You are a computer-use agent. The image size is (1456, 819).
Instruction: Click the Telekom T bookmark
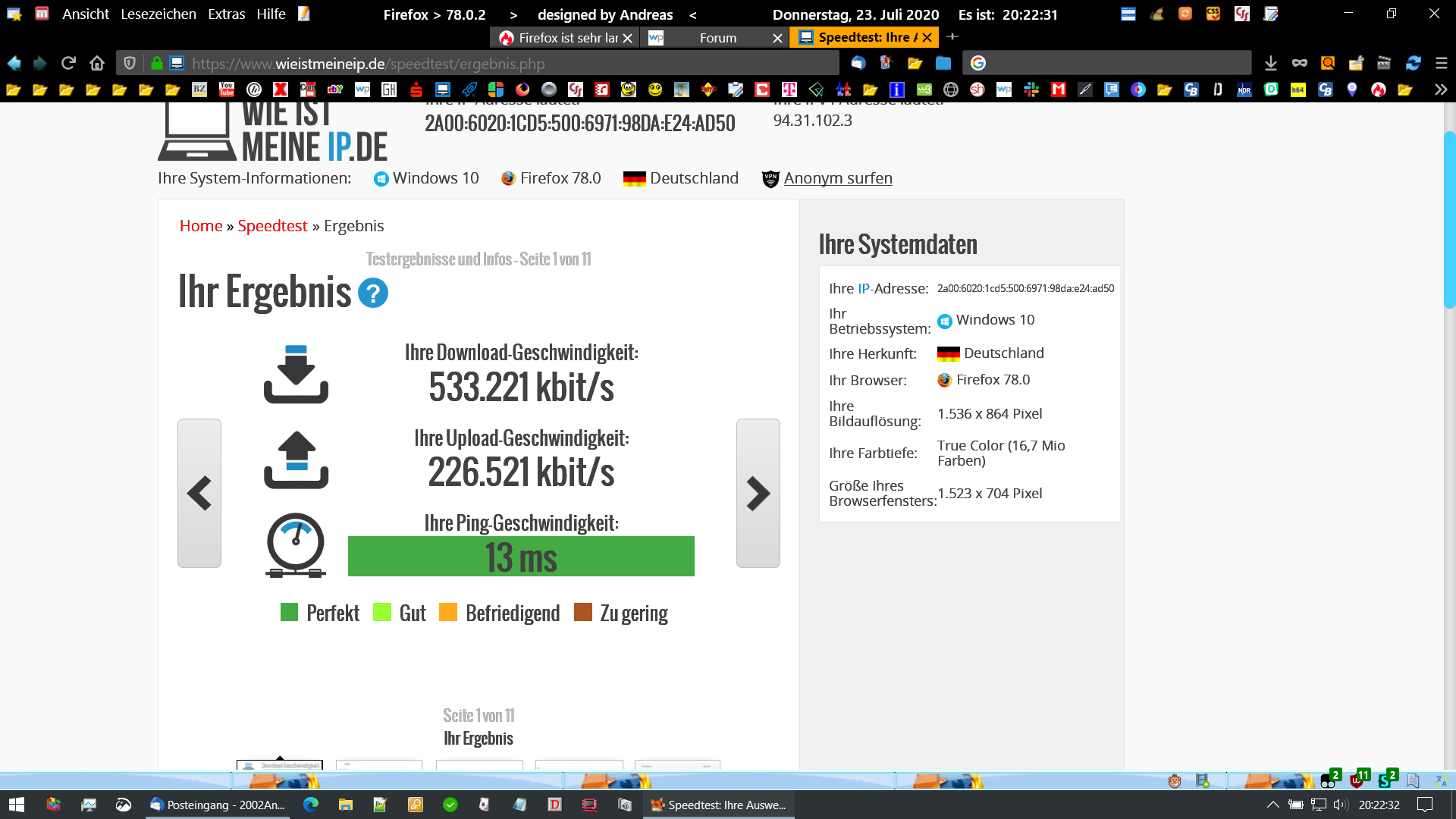coord(789,89)
